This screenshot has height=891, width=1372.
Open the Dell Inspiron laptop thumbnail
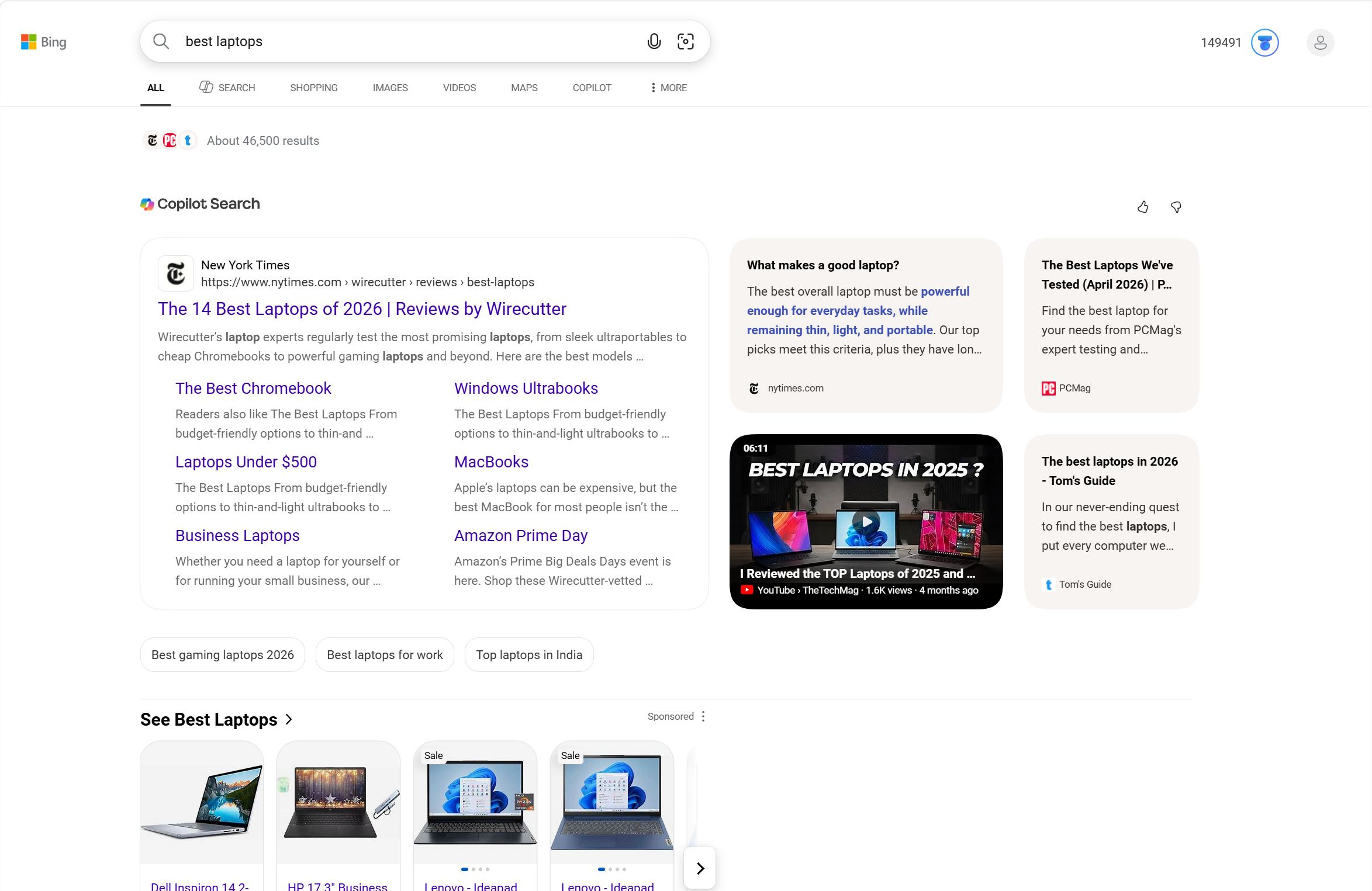[202, 803]
